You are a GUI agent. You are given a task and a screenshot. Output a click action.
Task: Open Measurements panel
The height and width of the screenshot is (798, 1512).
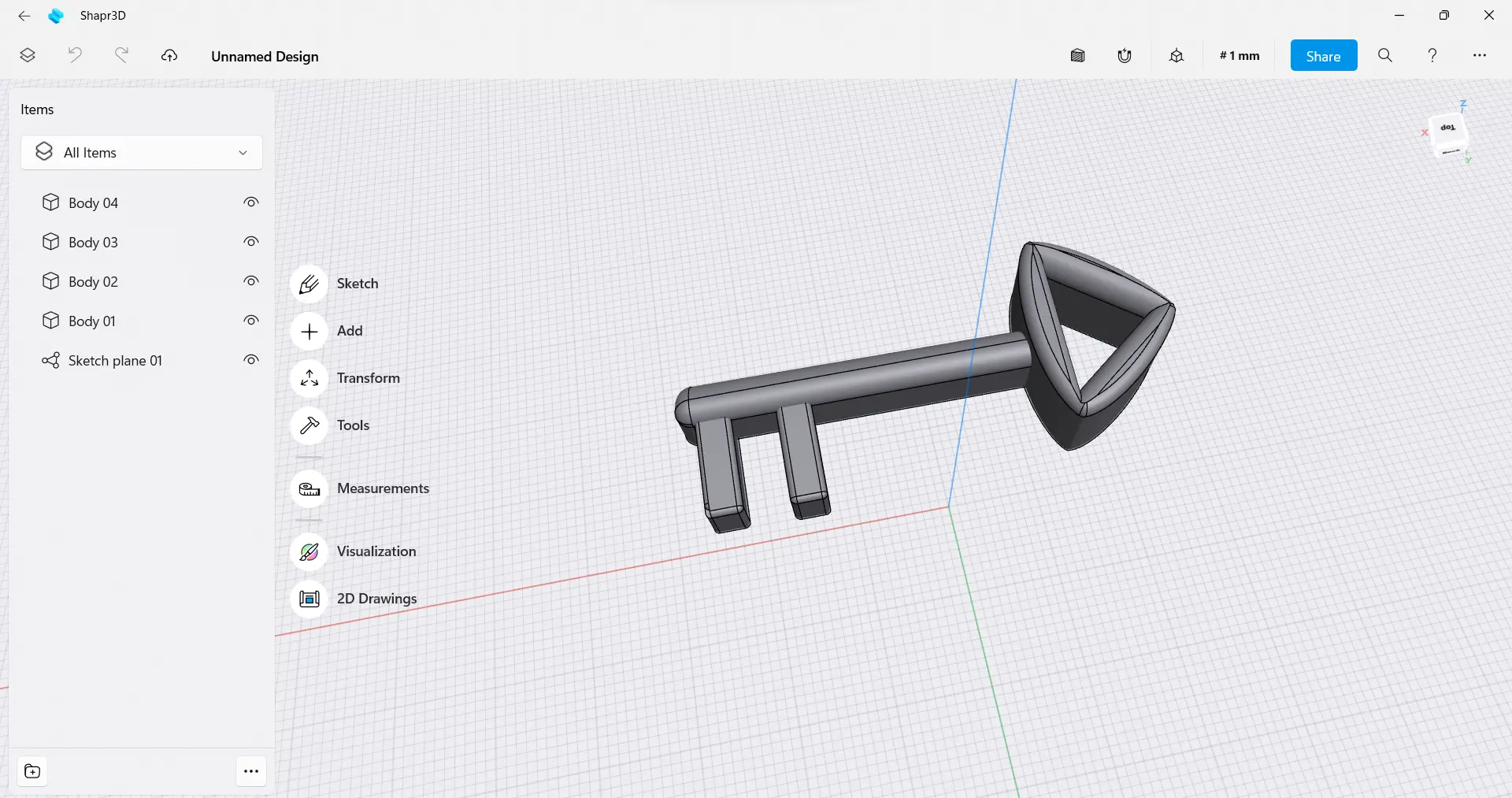pos(309,488)
